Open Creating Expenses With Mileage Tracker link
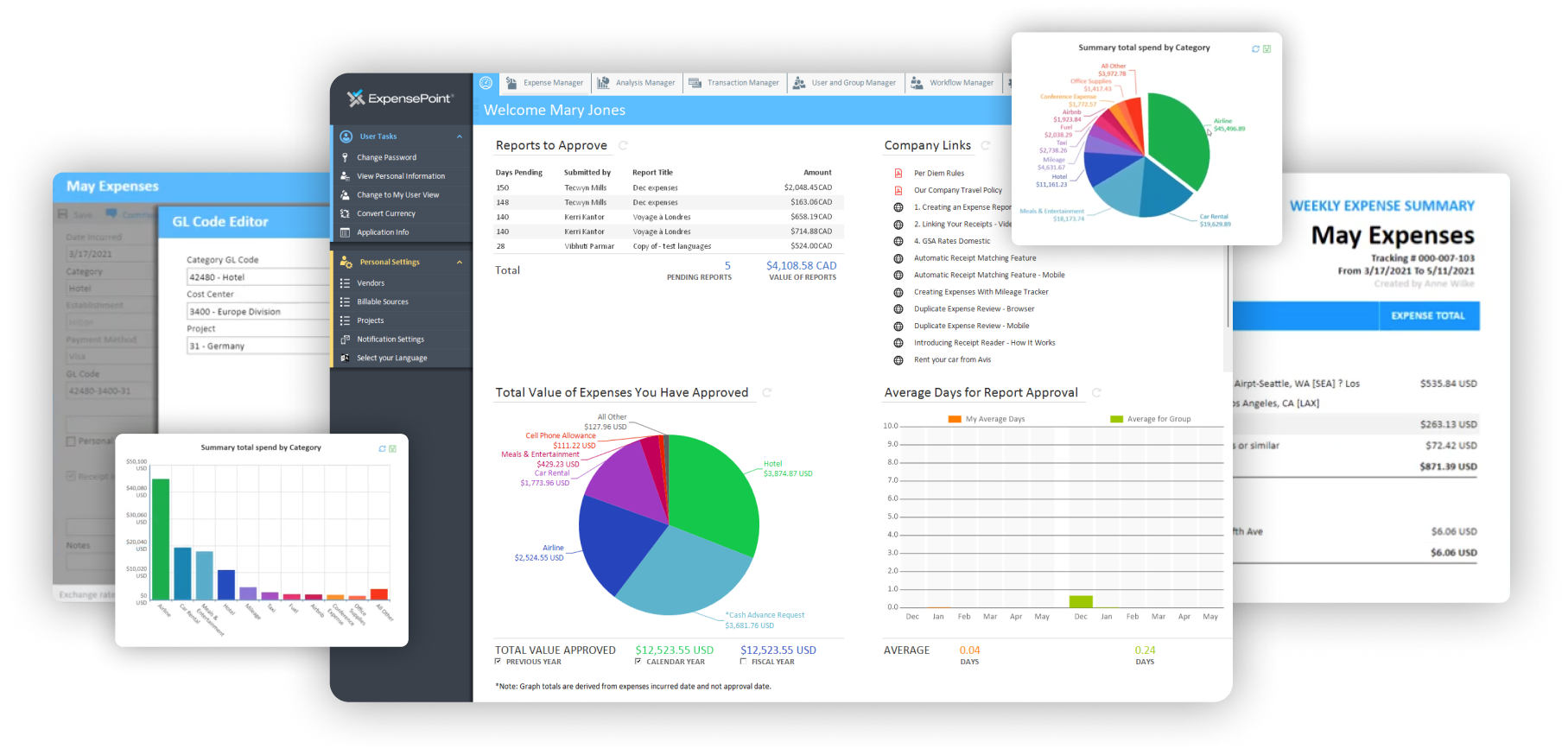This screenshot has width=1568, height=755. [981, 292]
